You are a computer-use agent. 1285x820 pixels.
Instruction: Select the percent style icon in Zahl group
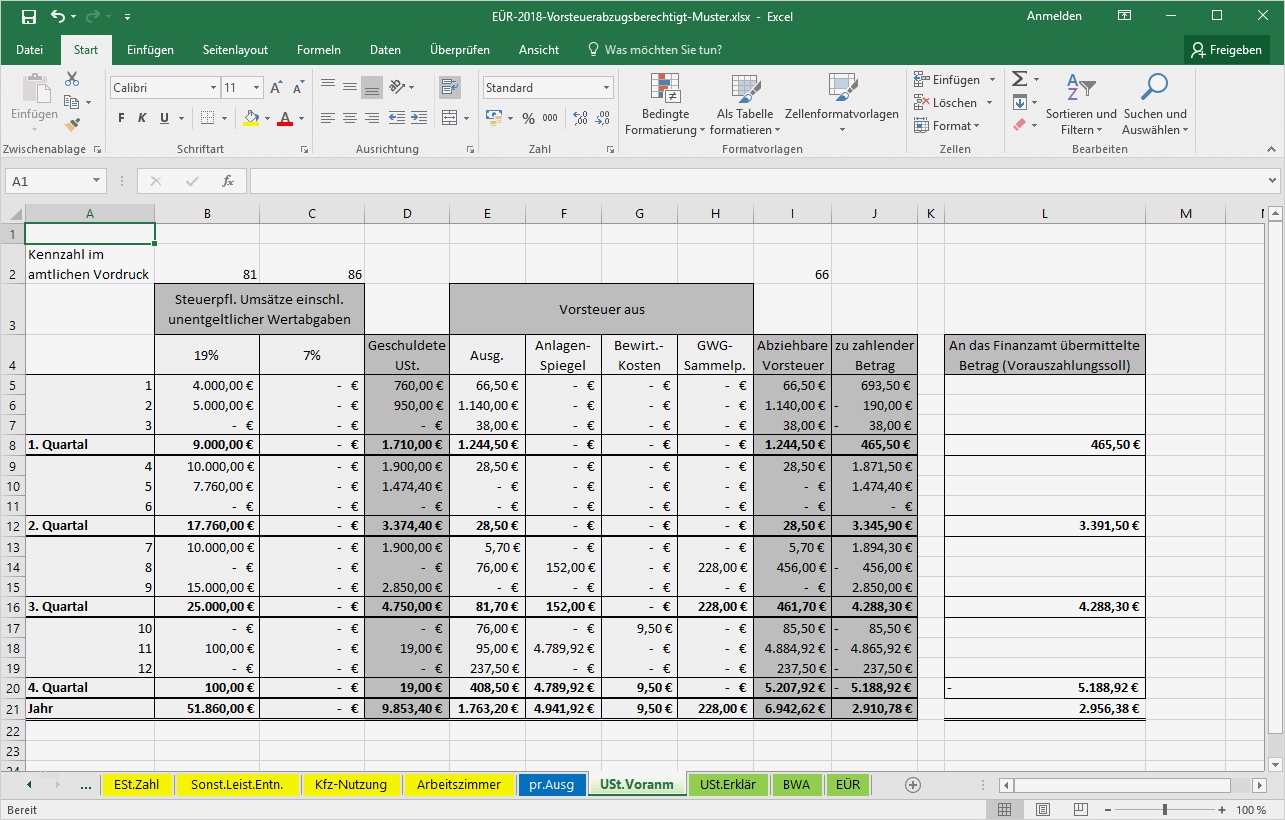(x=527, y=118)
